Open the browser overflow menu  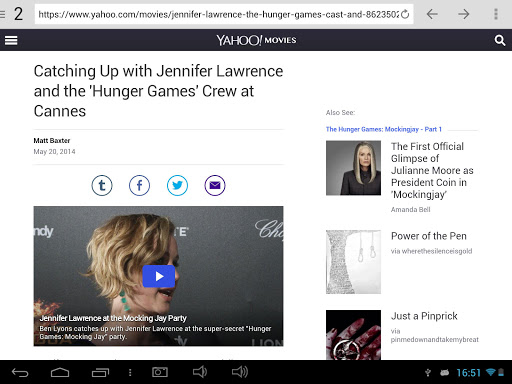496,14
